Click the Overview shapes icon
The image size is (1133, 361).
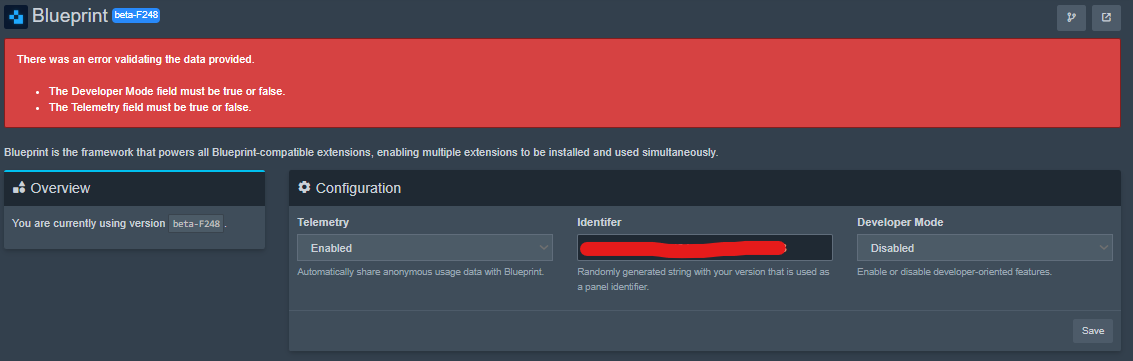click(20, 188)
